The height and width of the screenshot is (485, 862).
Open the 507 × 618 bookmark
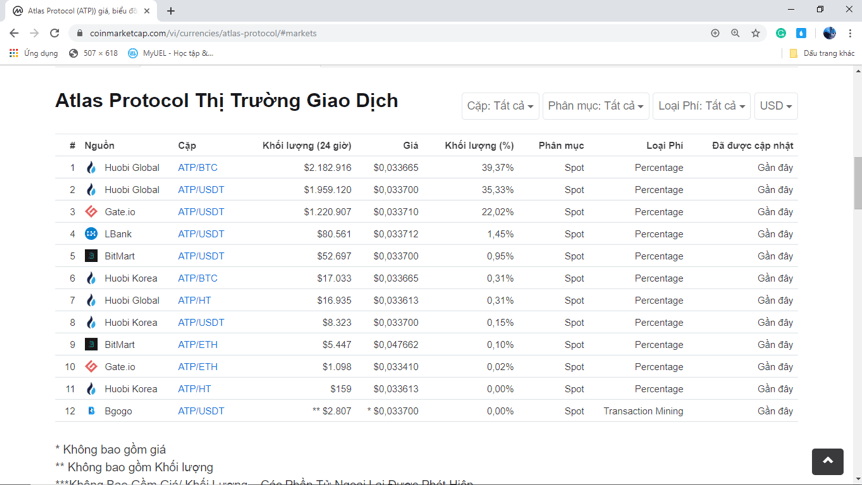coord(93,53)
